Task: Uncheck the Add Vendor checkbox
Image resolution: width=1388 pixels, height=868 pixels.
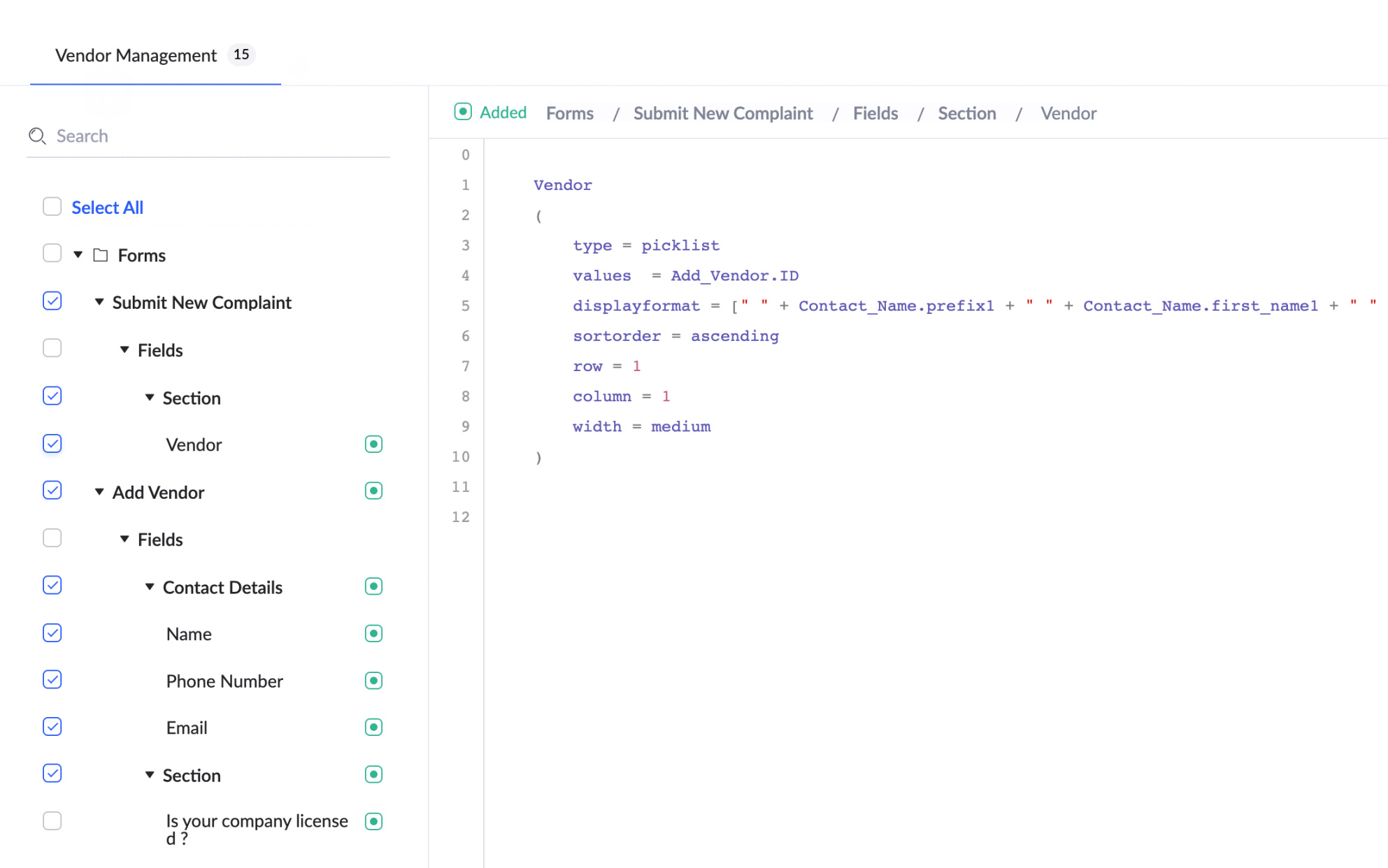Action: click(52, 490)
